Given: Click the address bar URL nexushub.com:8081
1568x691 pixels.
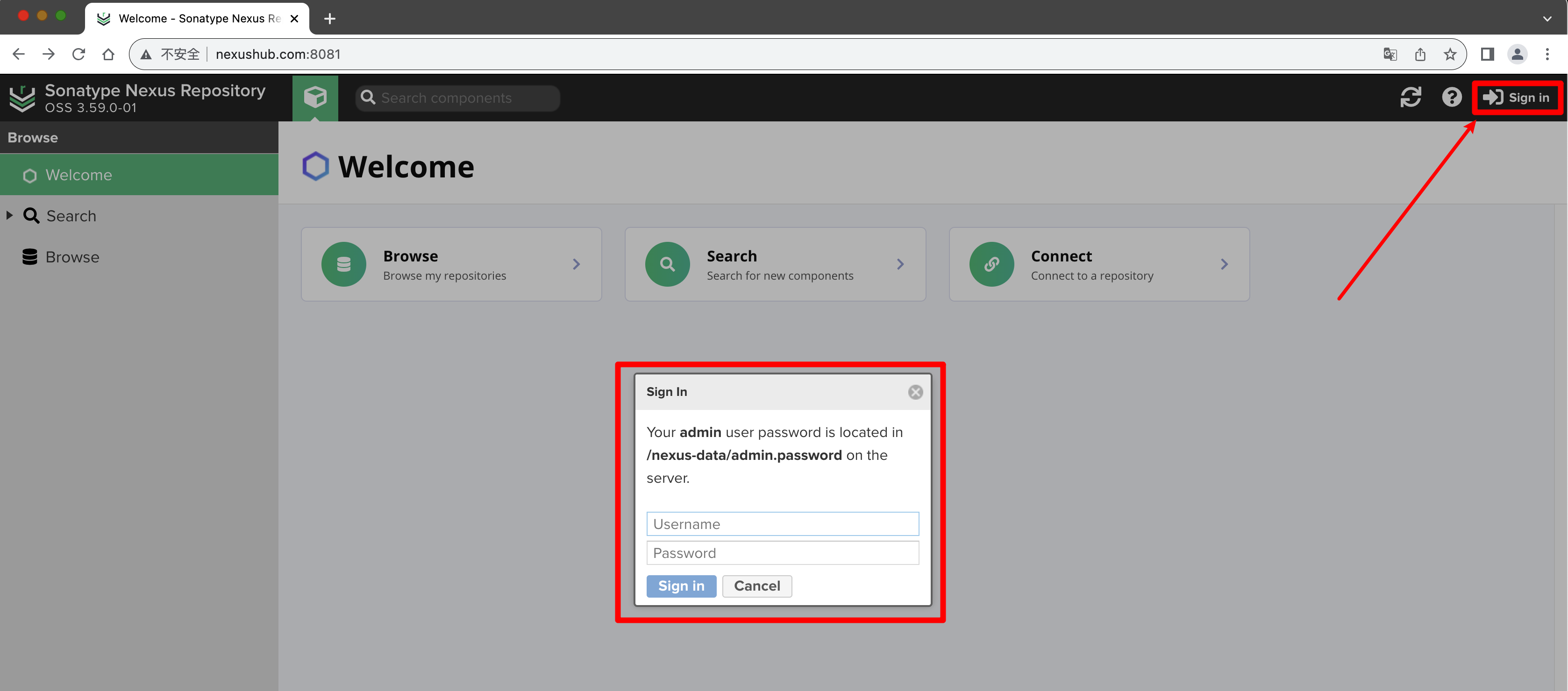Looking at the screenshot, I should coord(278,54).
